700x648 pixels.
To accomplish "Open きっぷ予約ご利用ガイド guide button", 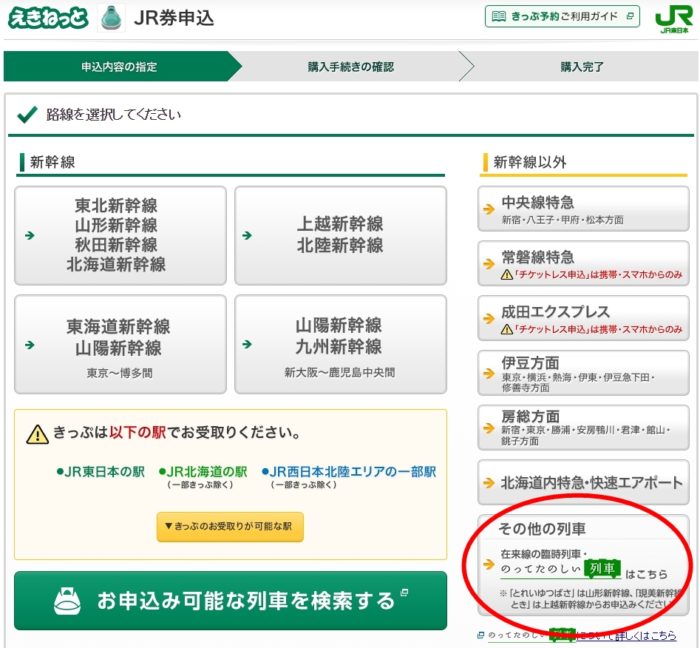I will [x=562, y=17].
